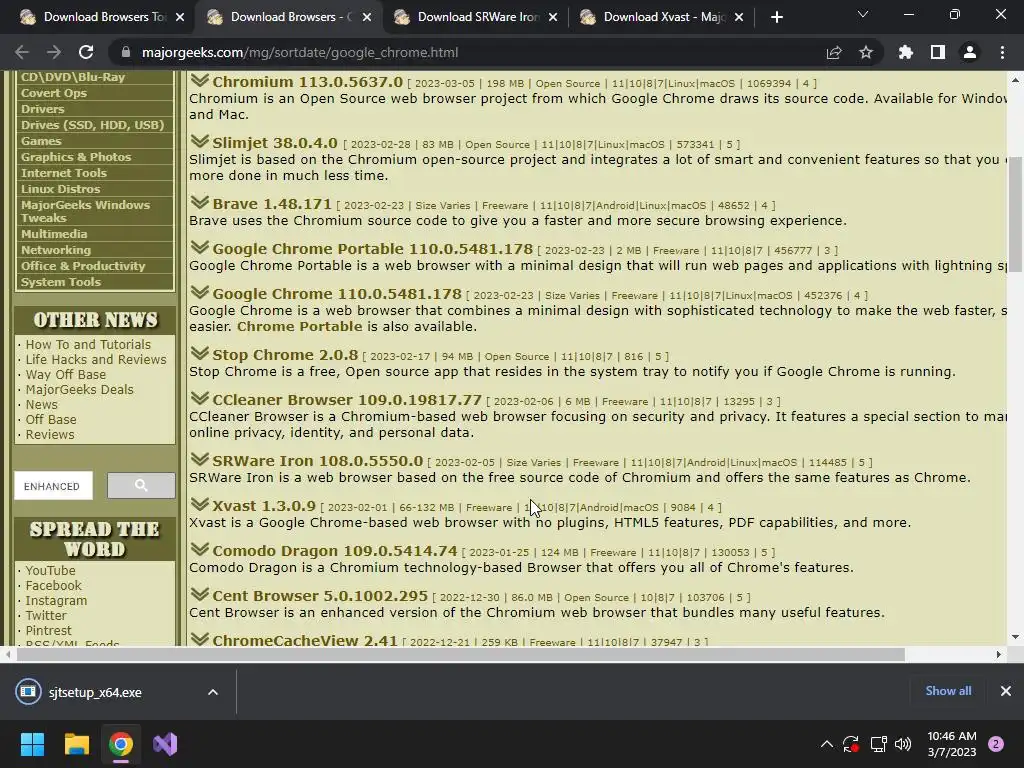Open File Explorer from the taskbar
Image resolution: width=1024 pixels, height=768 pixels.
pyautogui.click(x=76, y=744)
